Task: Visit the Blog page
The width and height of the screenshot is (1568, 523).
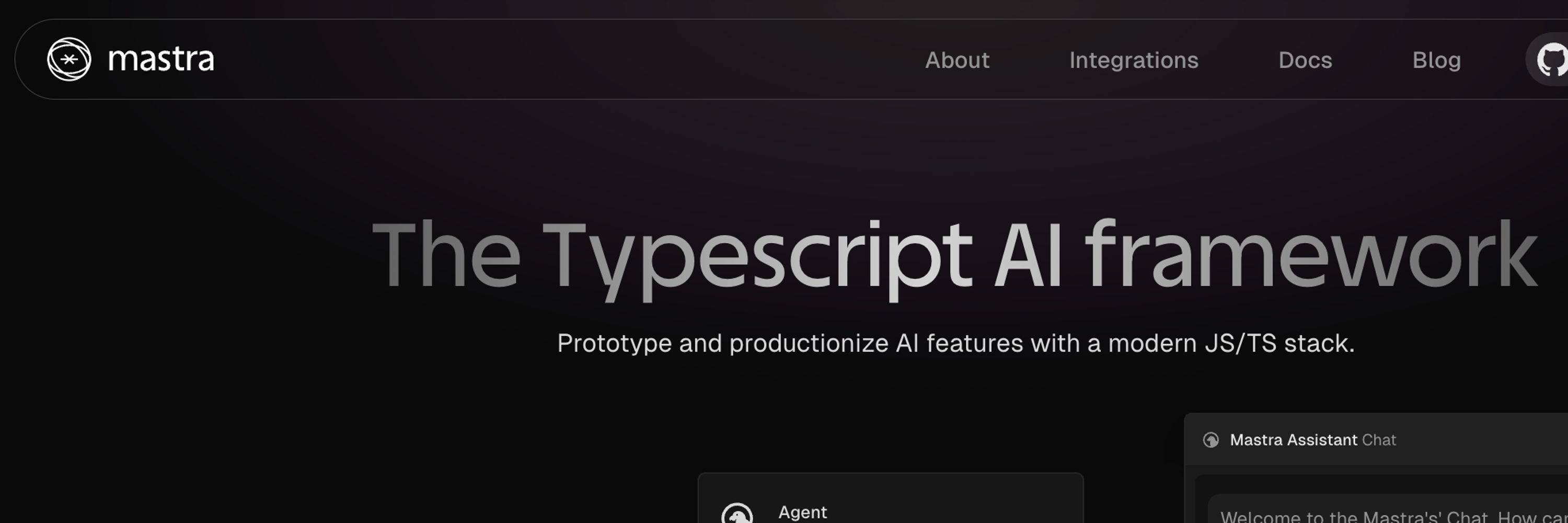Action: 1436,60
